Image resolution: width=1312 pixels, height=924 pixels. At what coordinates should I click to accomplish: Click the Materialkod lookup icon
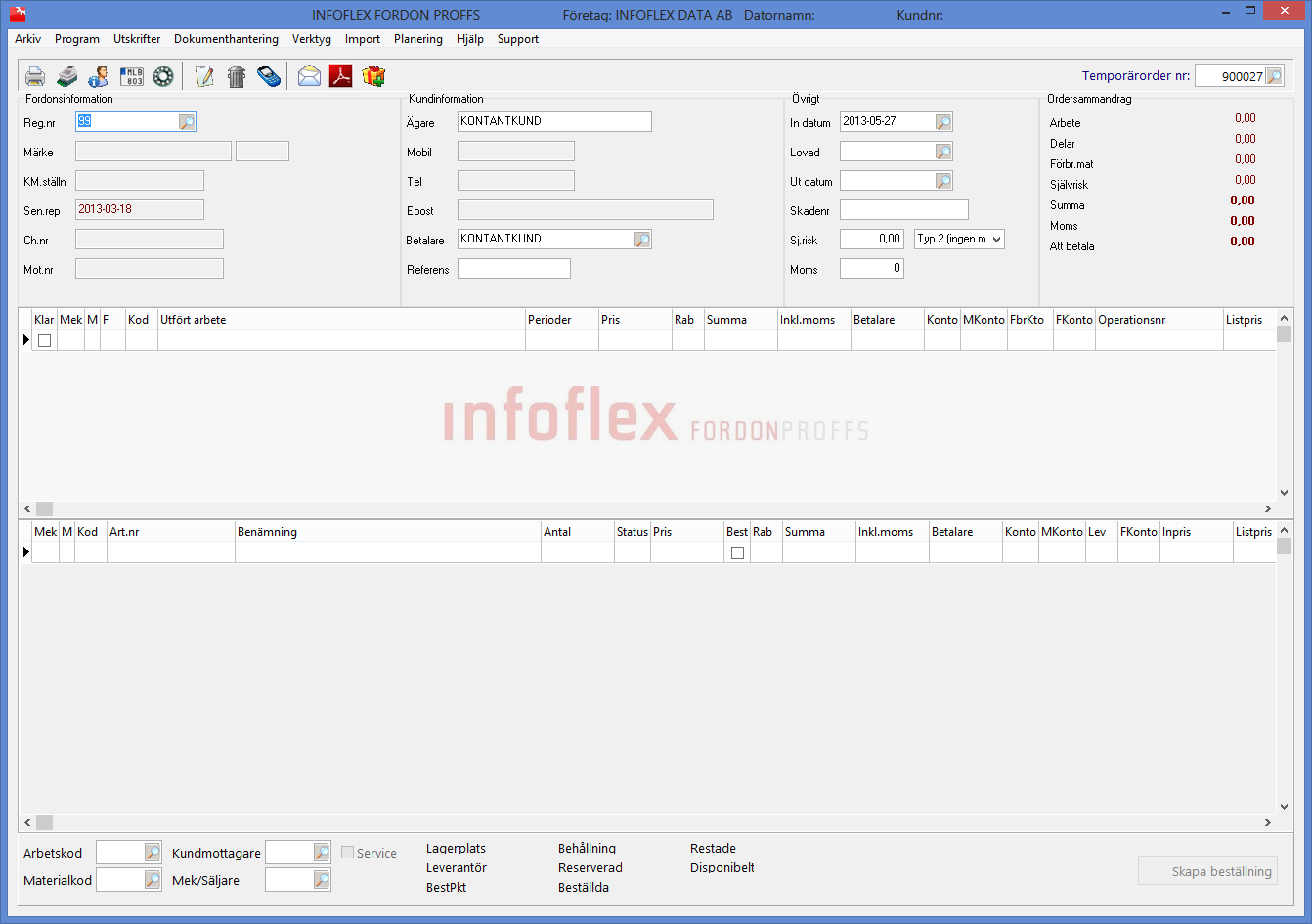[x=153, y=880]
